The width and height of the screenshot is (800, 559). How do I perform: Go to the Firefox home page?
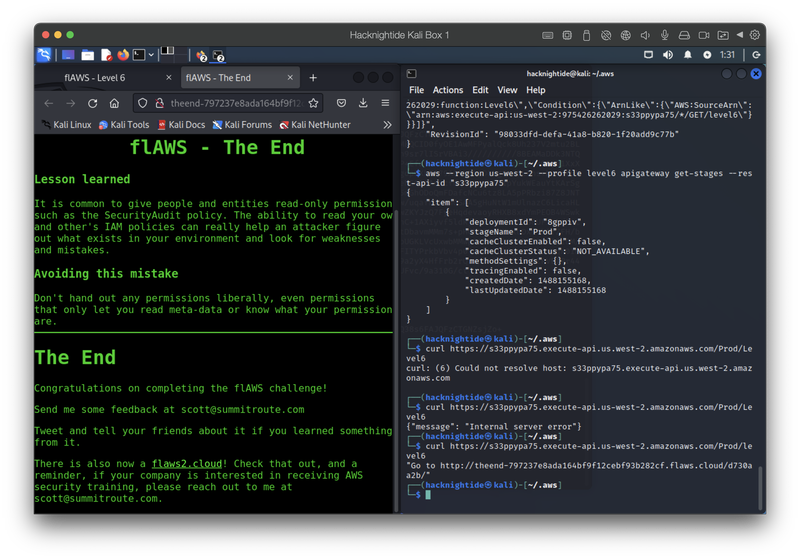[115, 103]
